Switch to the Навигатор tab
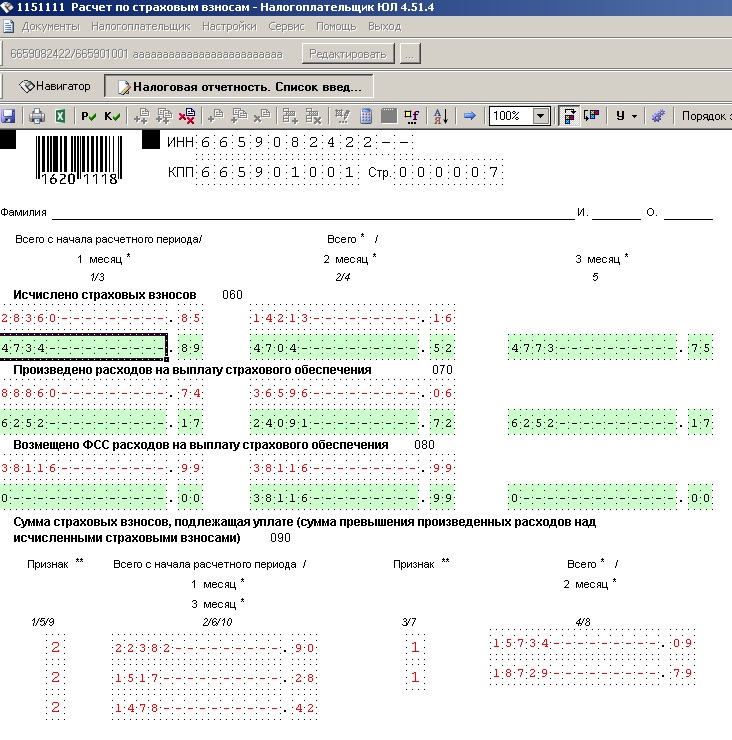 [56, 86]
